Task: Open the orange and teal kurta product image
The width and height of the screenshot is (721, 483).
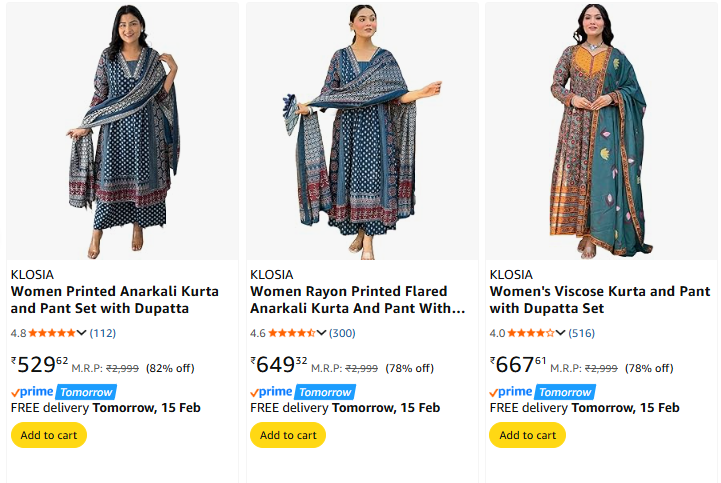Action: pos(601,130)
